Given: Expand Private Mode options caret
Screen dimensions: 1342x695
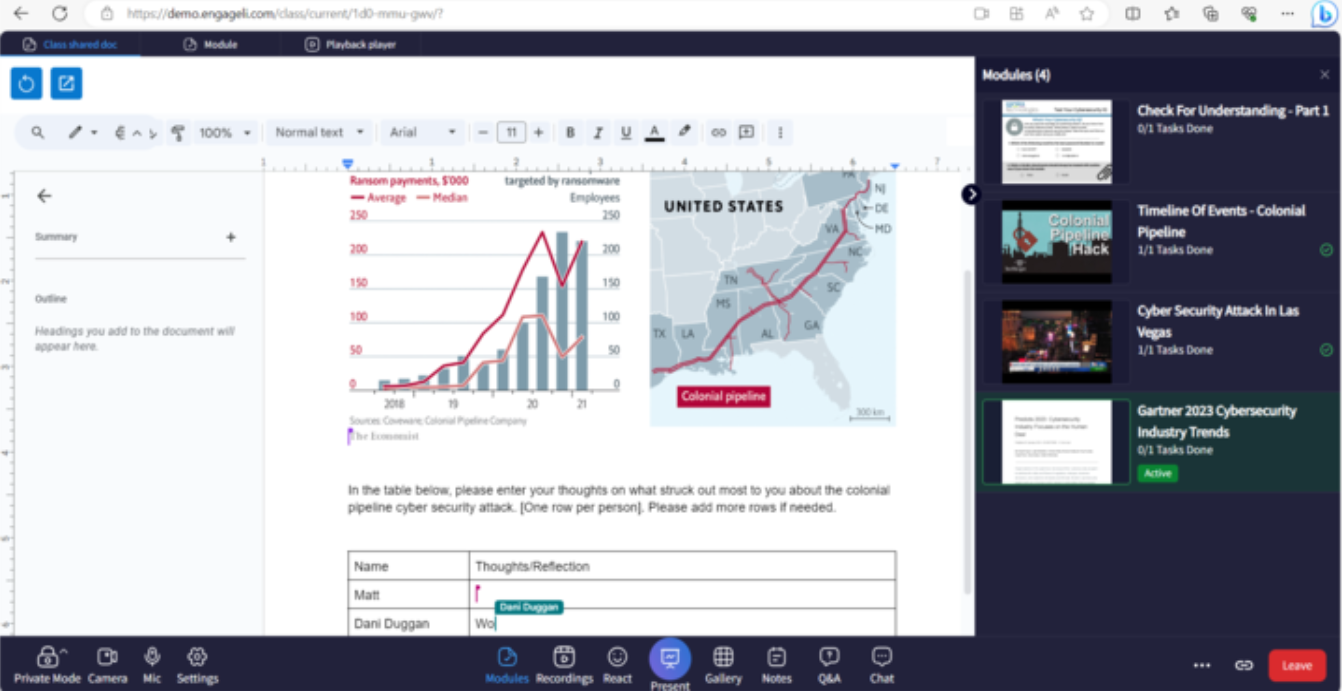Looking at the screenshot, I should 64,652.
